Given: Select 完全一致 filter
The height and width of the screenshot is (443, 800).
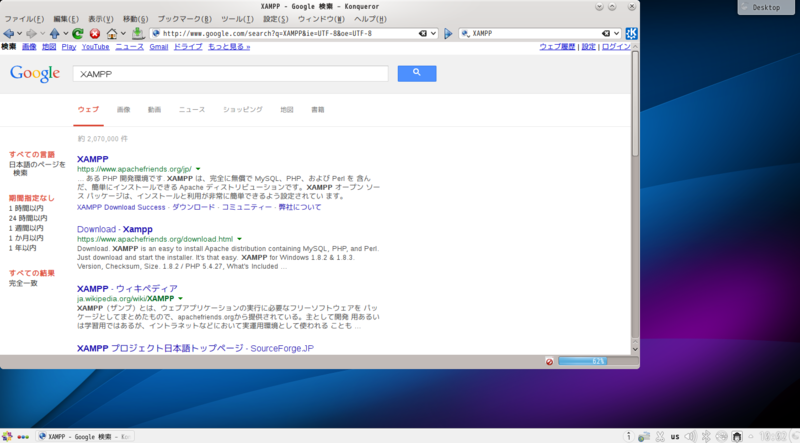Looking at the screenshot, I should [23, 283].
